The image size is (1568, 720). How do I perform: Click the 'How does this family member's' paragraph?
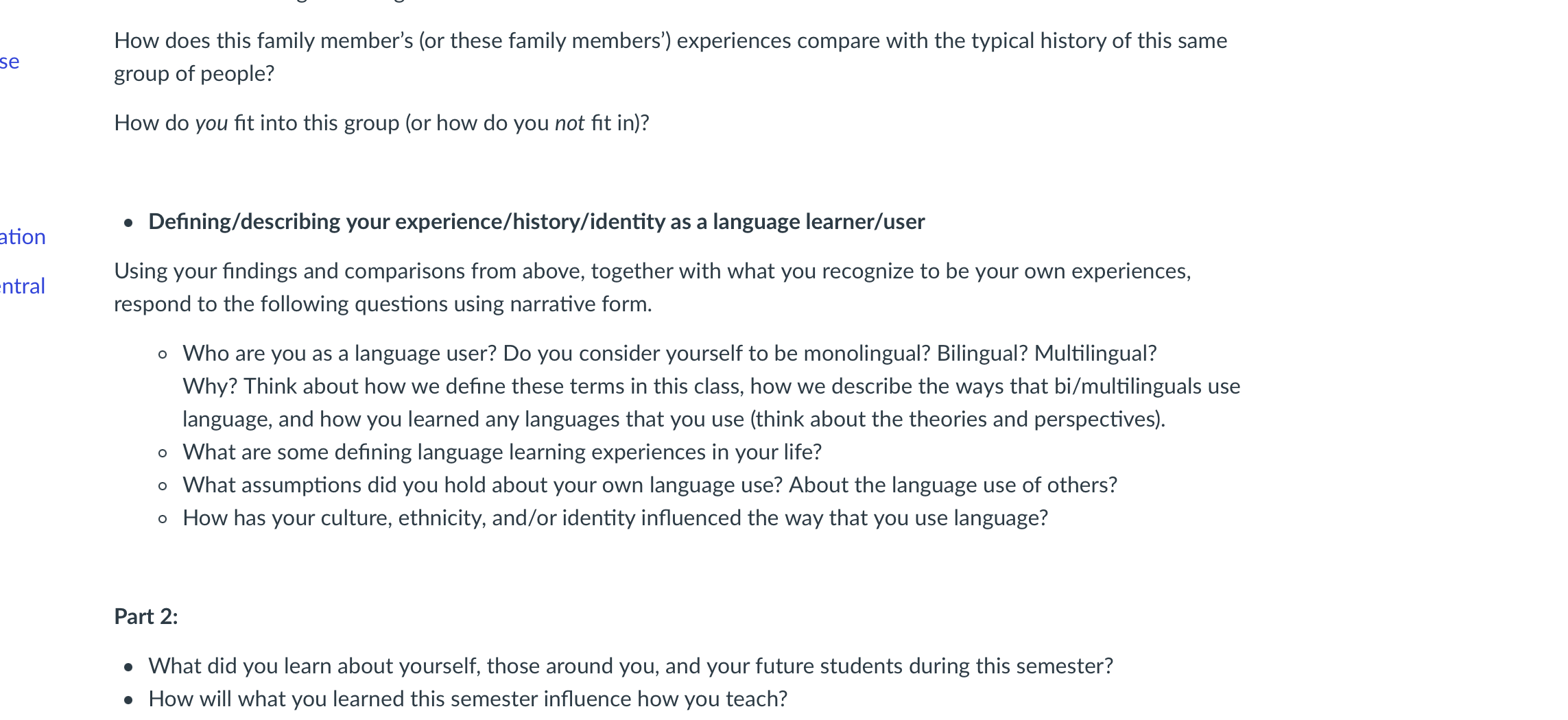[x=670, y=57]
